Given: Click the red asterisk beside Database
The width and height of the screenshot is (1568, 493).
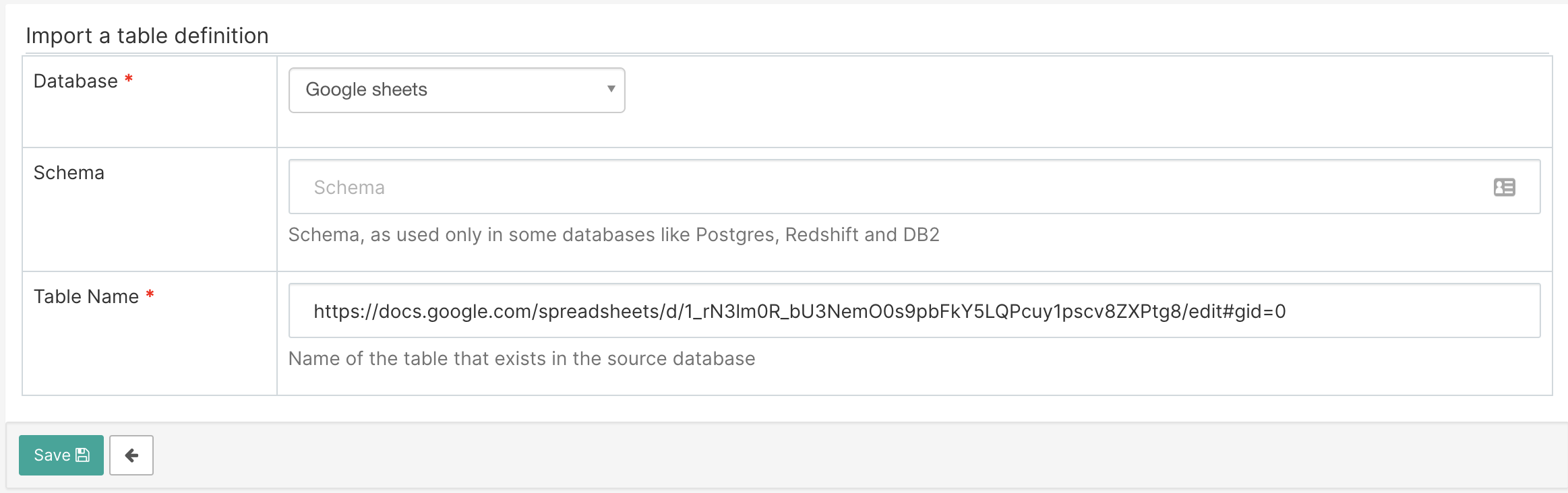Looking at the screenshot, I should pos(129,80).
